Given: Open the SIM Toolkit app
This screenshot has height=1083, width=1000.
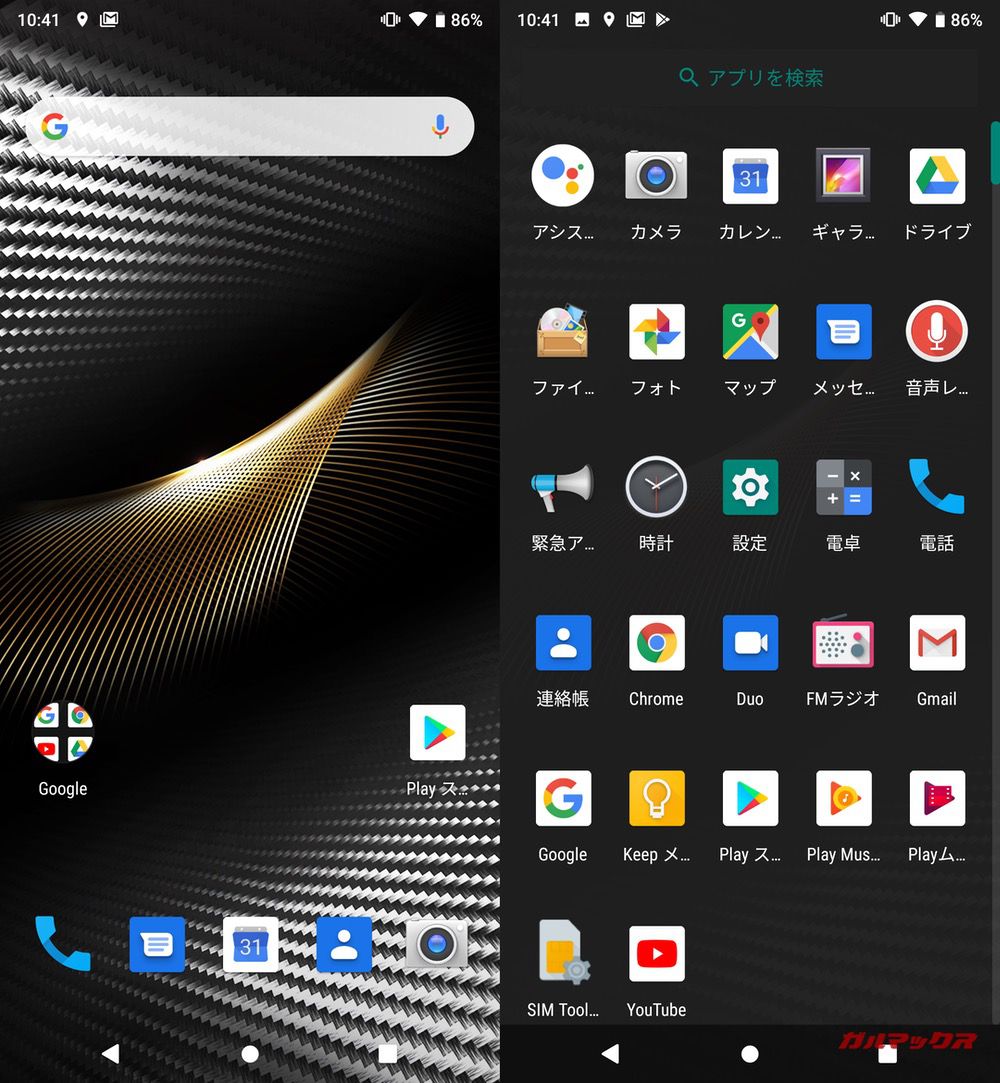Looking at the screenshot, I should click(x=562, y=954).
